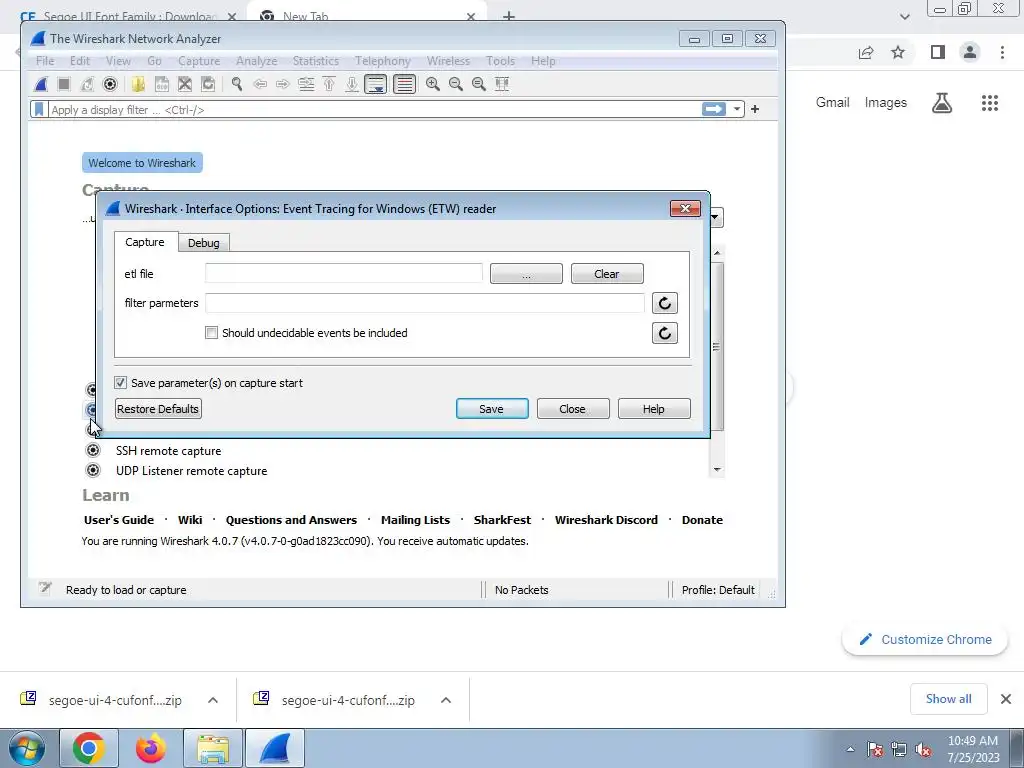Image resolution: width=1024 pixels, height=768 pixels.
Task: Click interface list scrollbar down arrow
Action: 717,470
